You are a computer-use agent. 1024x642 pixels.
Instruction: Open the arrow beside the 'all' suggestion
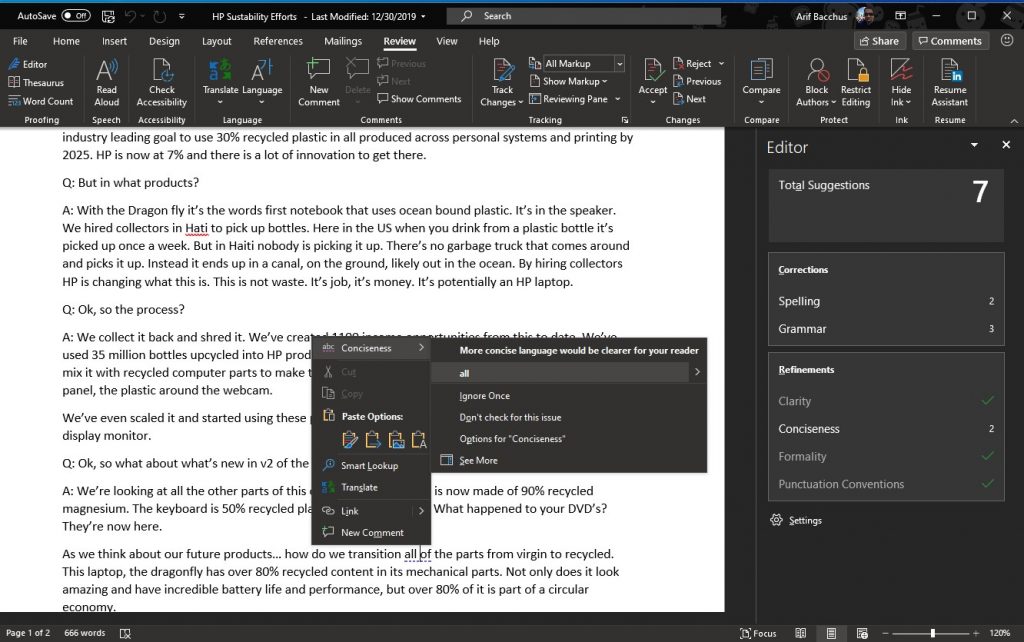[697, 372]
